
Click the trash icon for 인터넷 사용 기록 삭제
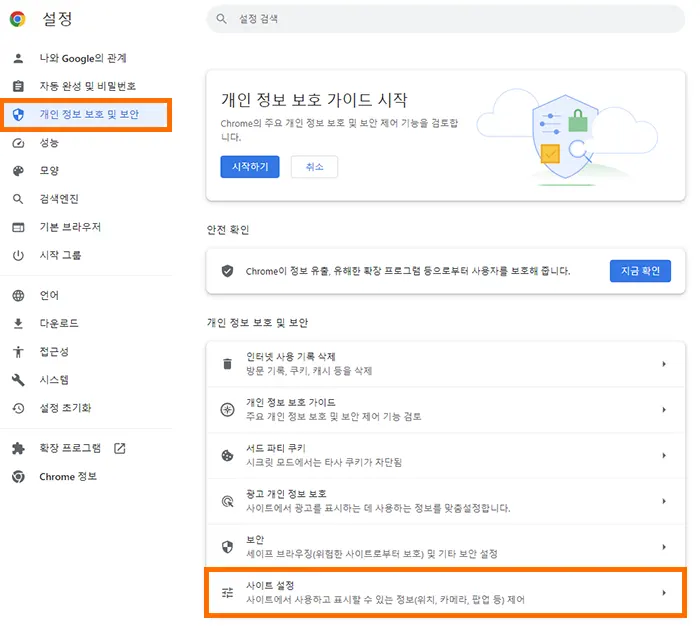pos(227,364)
